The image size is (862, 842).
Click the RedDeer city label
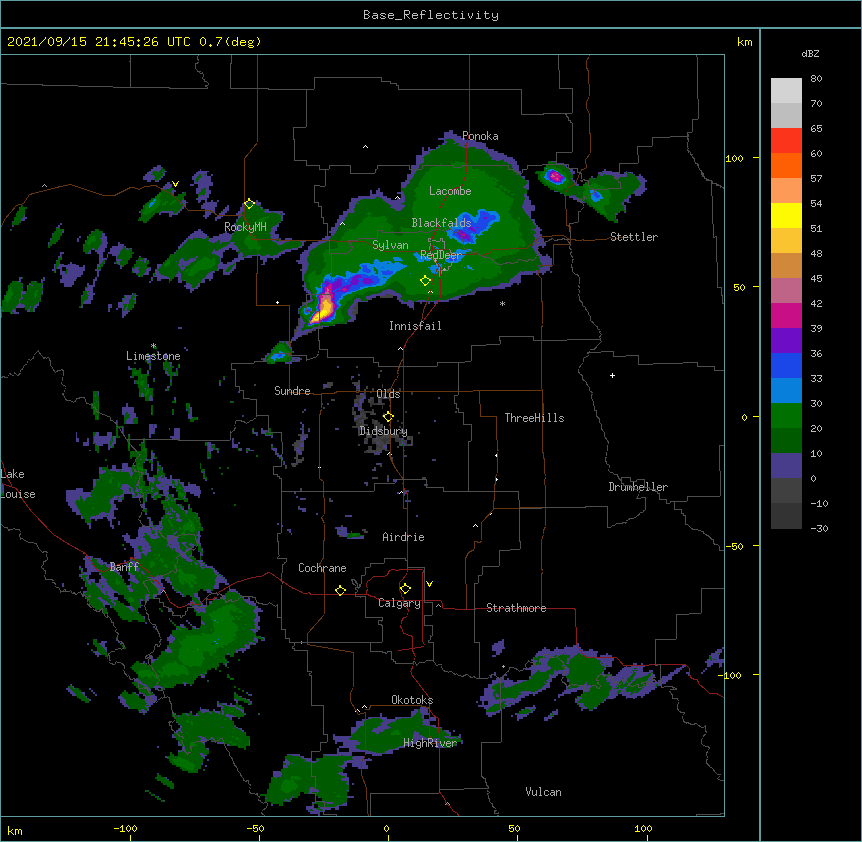coord(441,255)
